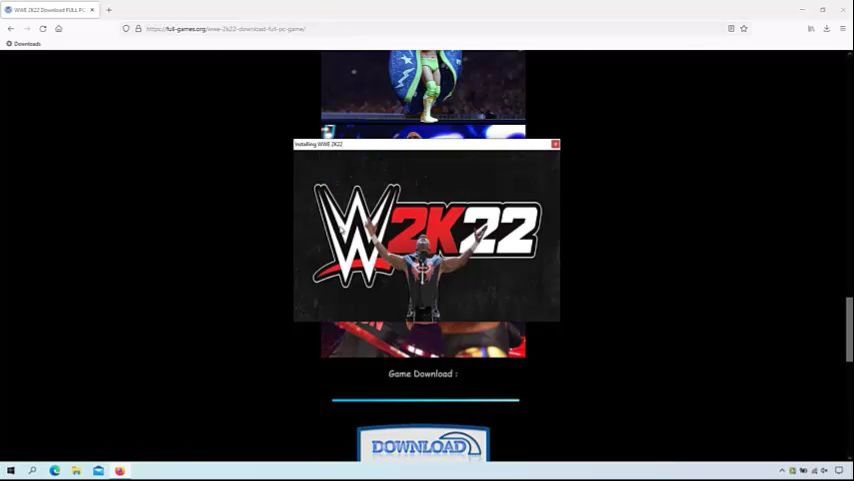
Task: Open the Mail app from taskbar
Action: [98, 471]
